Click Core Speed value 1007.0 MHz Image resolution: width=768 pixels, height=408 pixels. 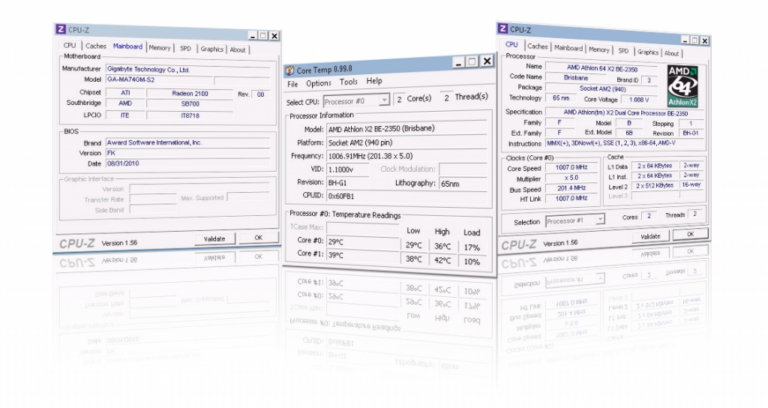pos(571,168)
